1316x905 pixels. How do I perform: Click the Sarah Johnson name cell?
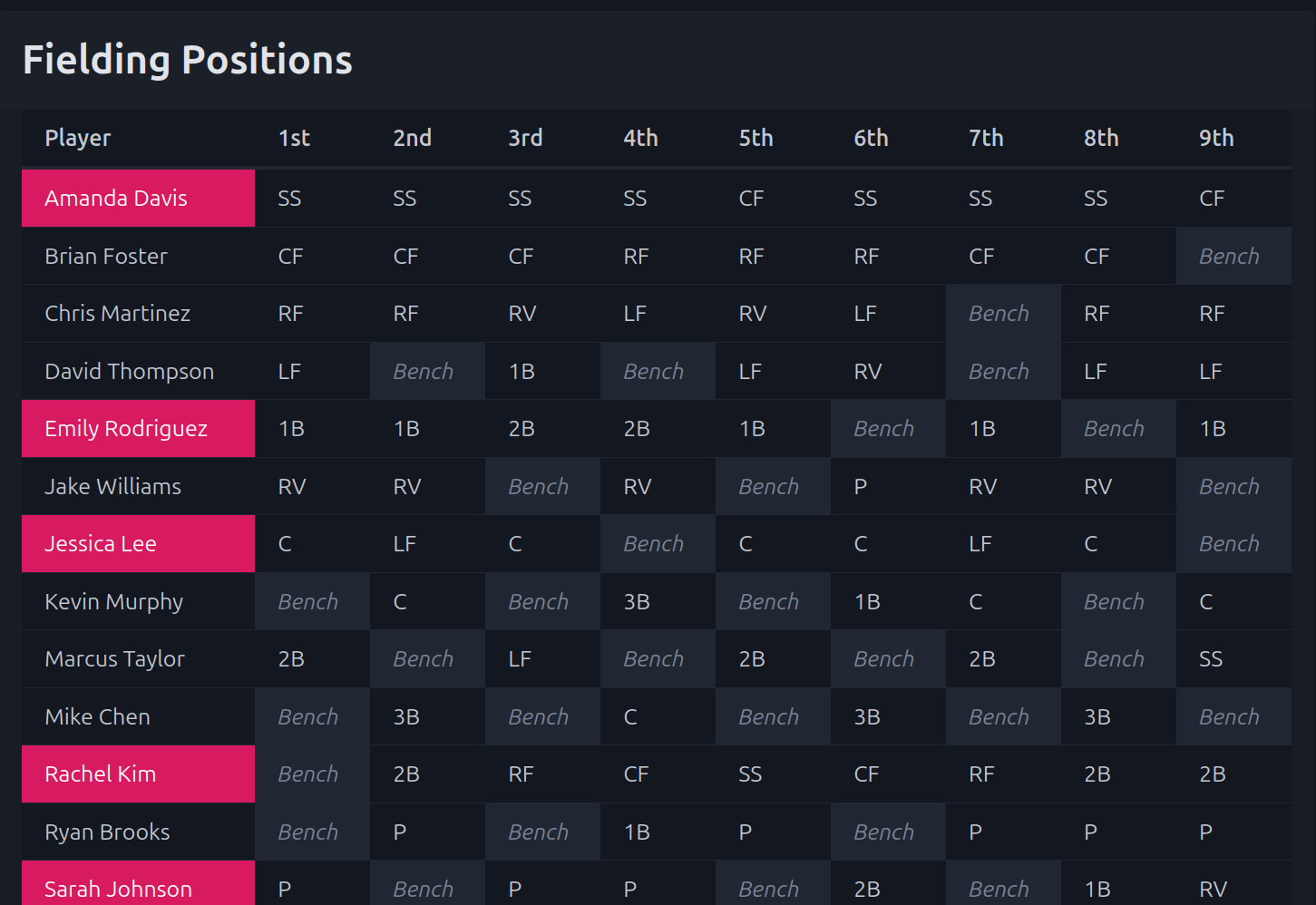pos(138,887)
